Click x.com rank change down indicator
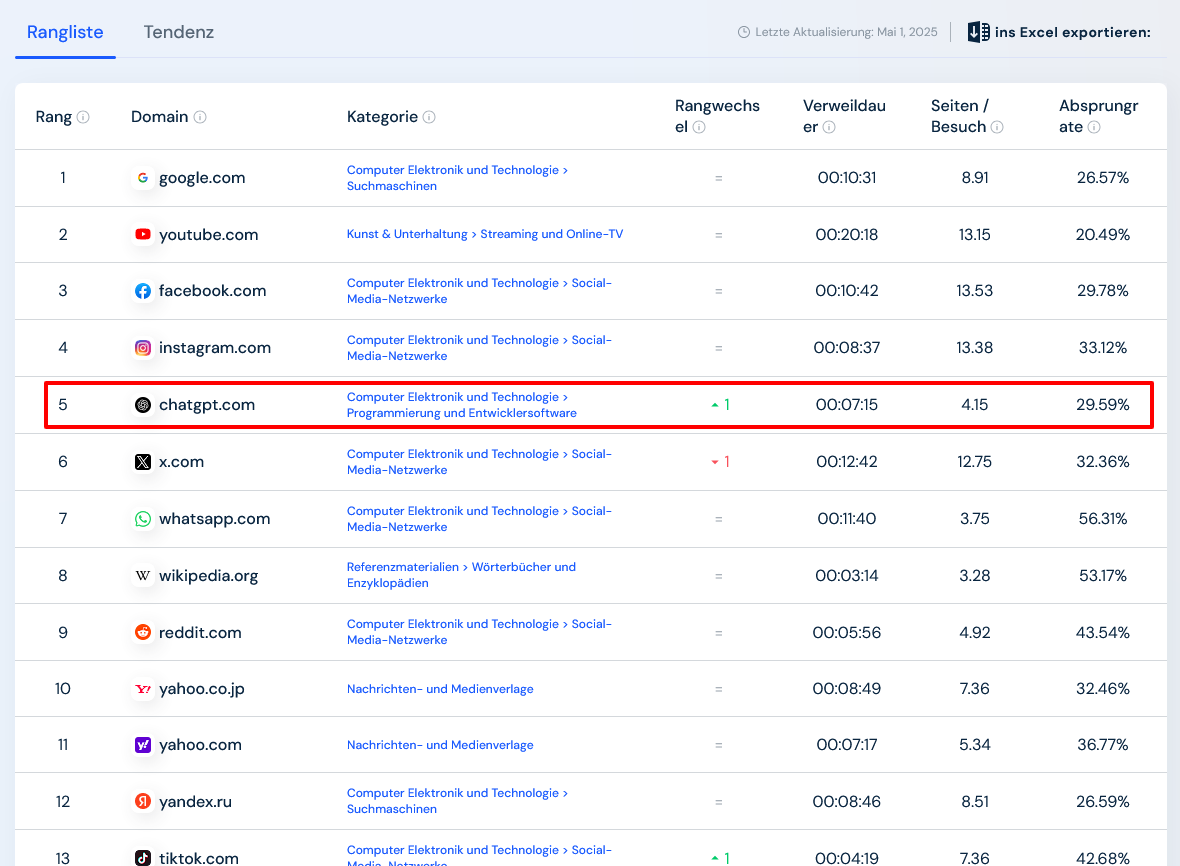Image resolution: width=1180 pixels, height=866 pixels. (x=720, y=462)
